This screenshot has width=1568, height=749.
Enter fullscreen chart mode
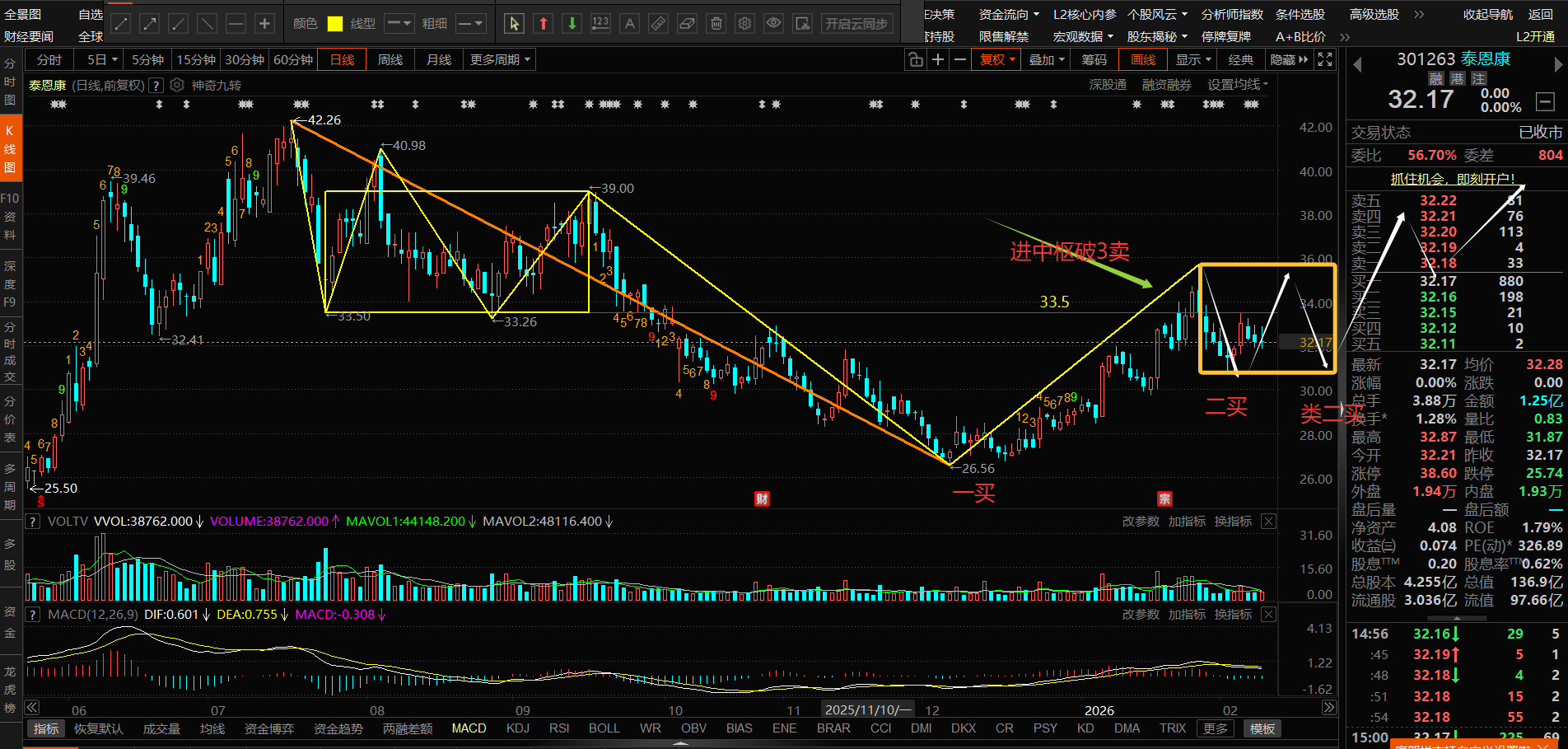pos(1325,59)
